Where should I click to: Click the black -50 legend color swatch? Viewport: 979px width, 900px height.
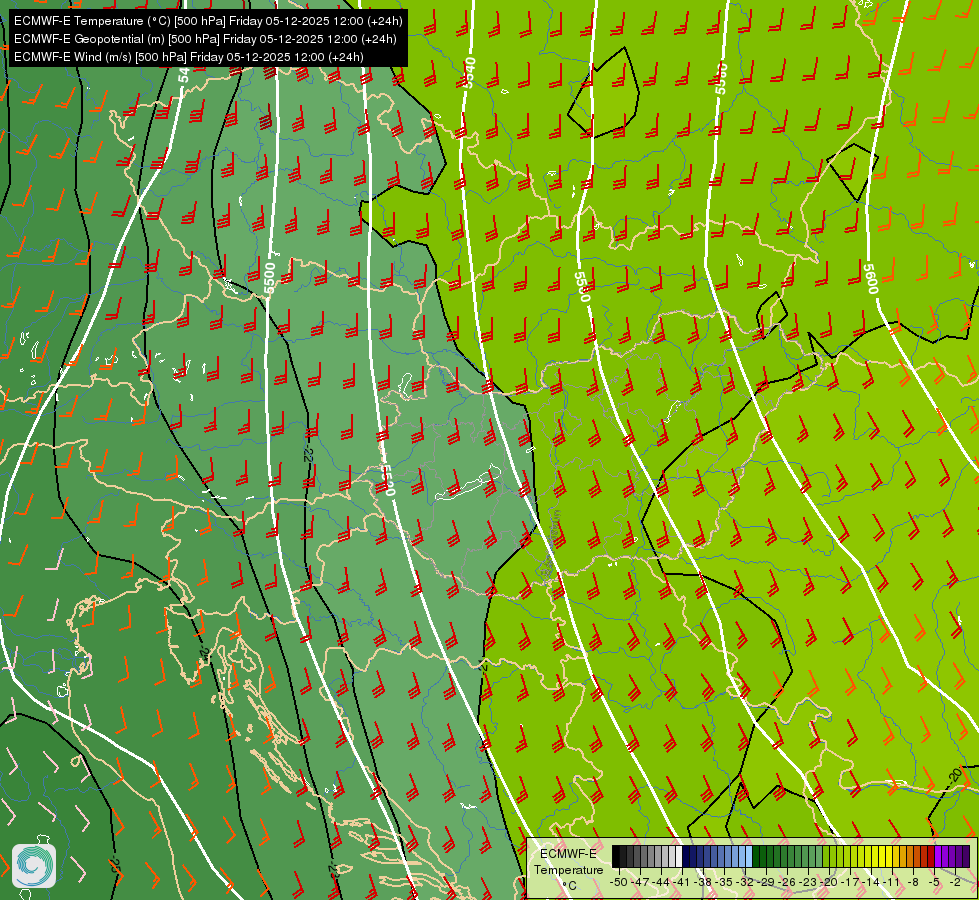click(x=616, y=856)
